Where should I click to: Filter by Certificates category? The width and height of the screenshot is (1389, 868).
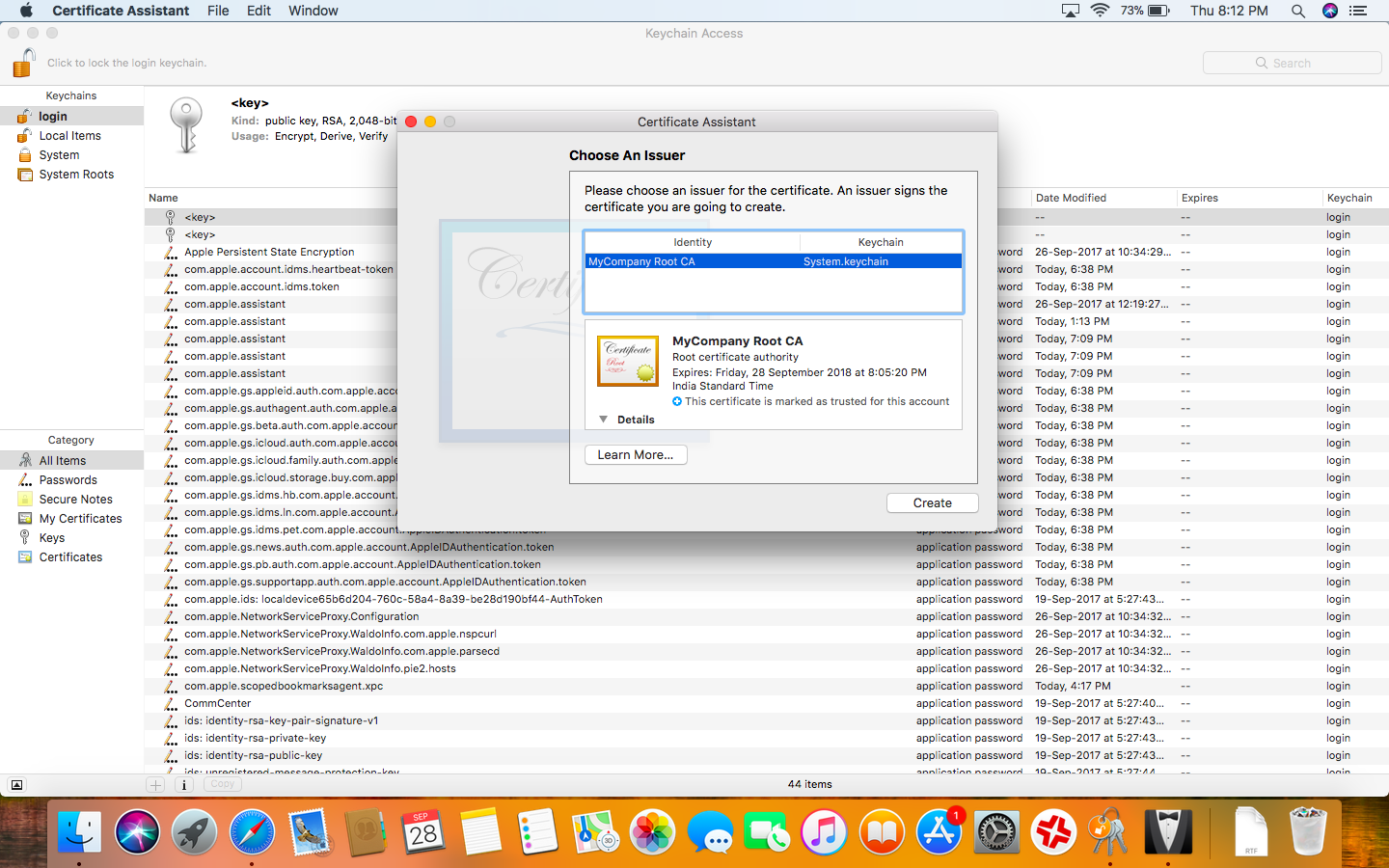[x=71, y=557]
